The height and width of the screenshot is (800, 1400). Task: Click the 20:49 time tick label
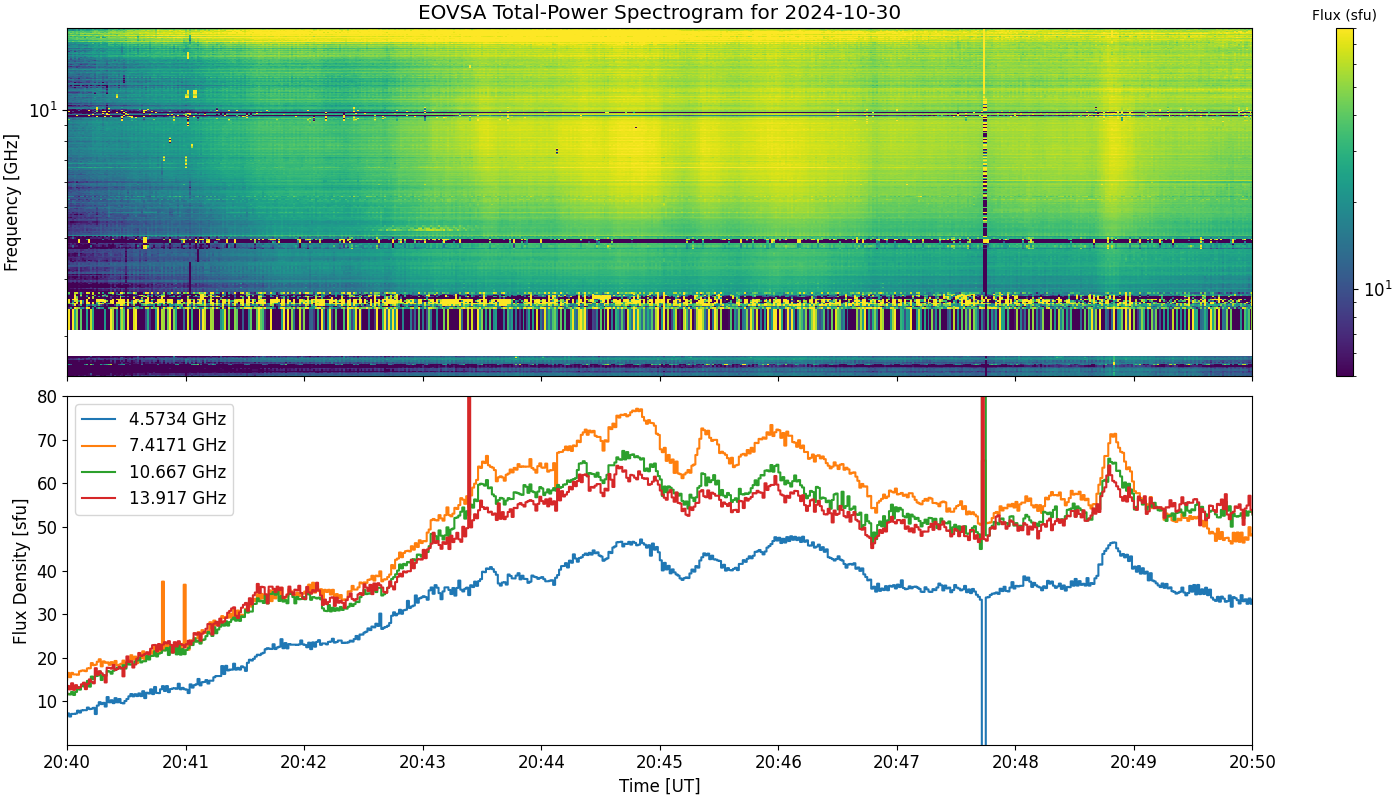[1134, 763]
